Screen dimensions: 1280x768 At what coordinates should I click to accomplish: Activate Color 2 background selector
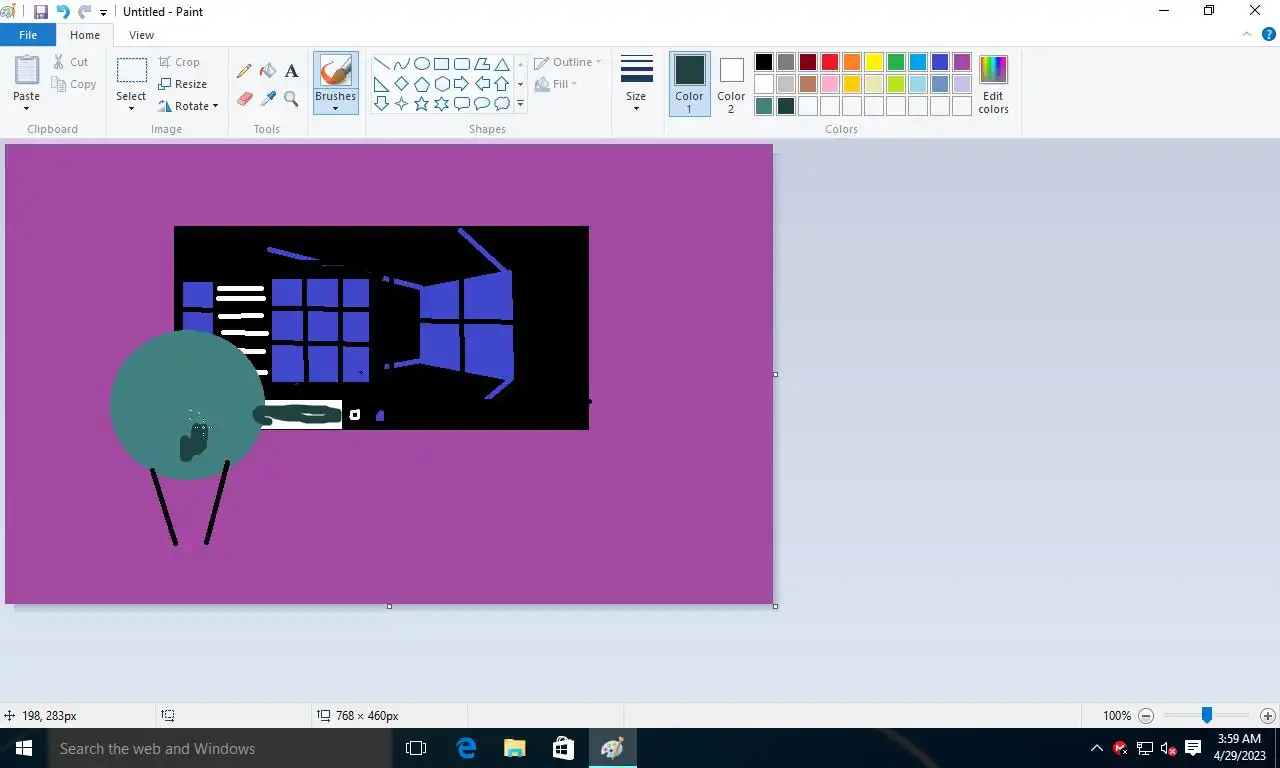731,83
